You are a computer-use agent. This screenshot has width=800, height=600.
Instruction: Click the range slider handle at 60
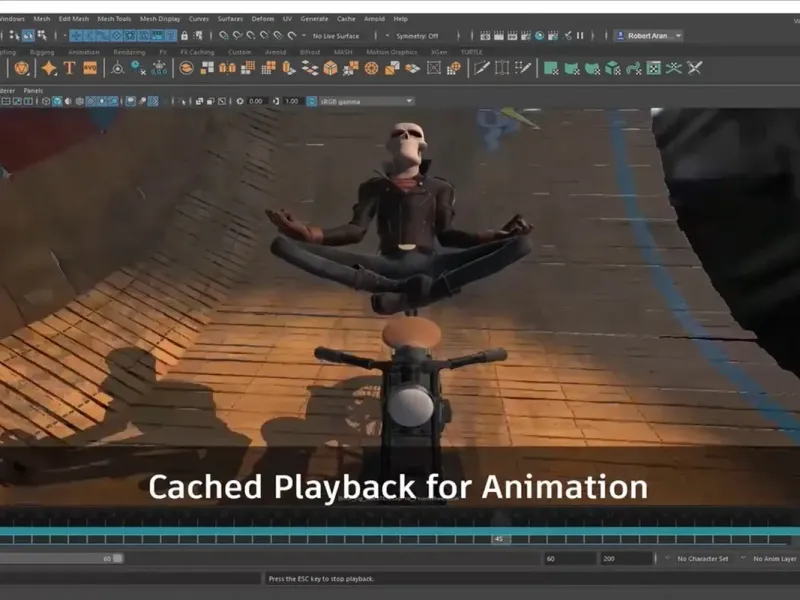pos(117,559)
